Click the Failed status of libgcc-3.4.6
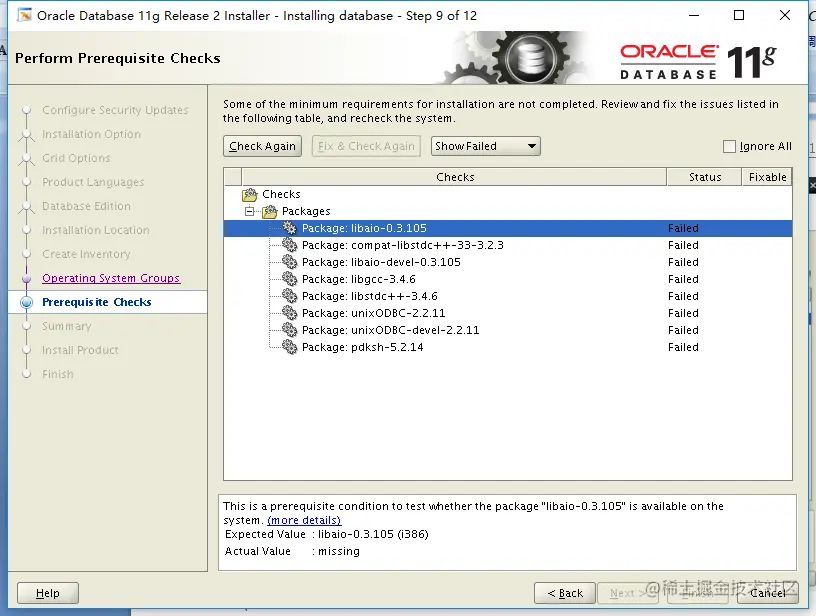 [683, 279]
